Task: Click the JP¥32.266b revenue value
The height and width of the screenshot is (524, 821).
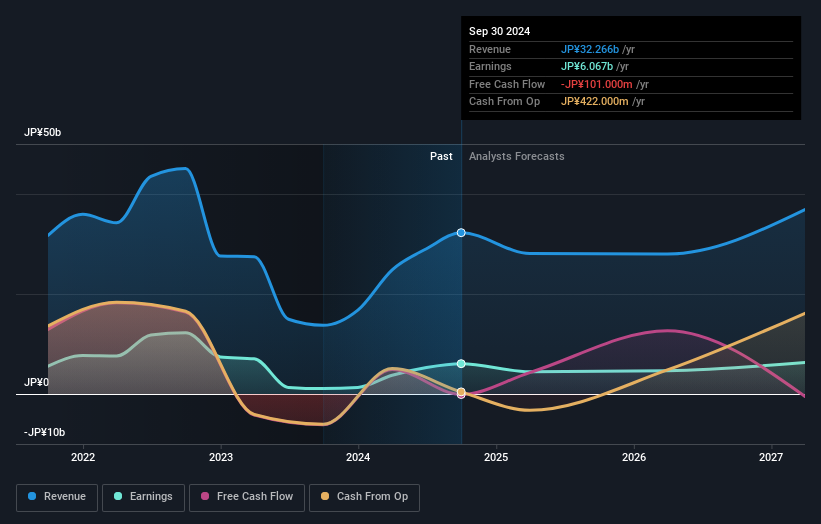Action: [x=590, y=49]
